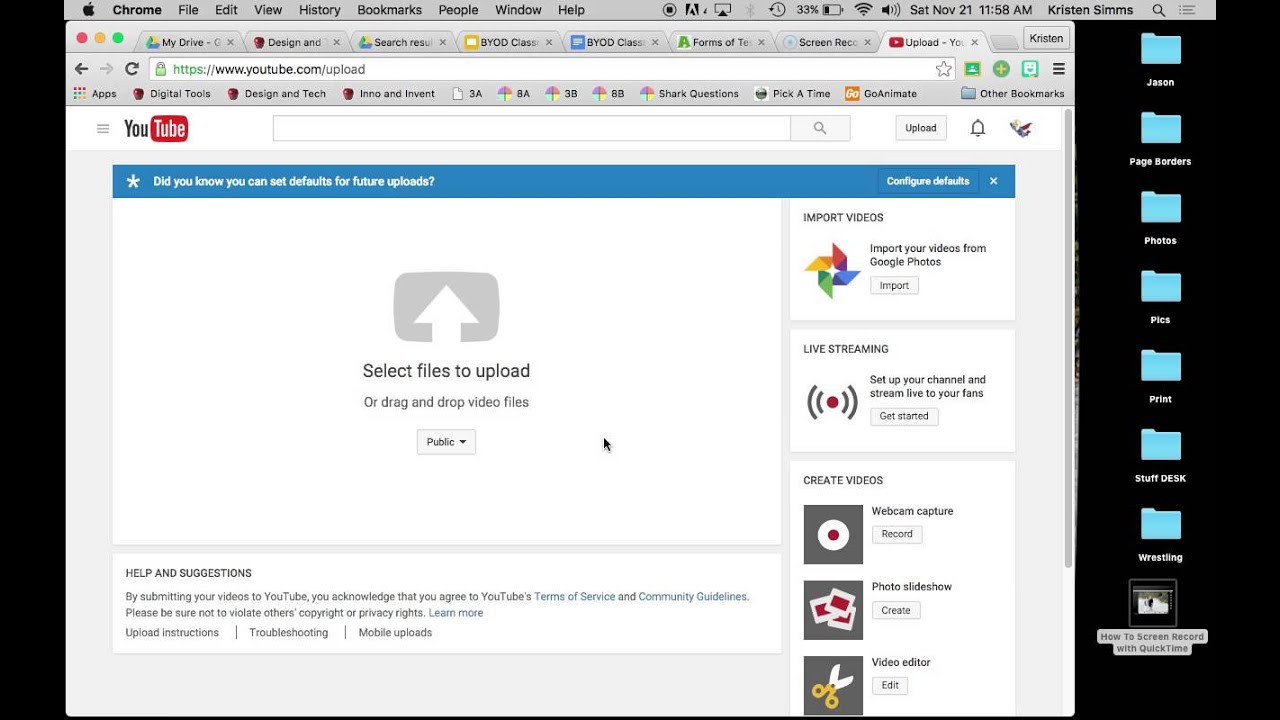
Task: Open the Troubleshooting link
Action: (x=288, y=633)
